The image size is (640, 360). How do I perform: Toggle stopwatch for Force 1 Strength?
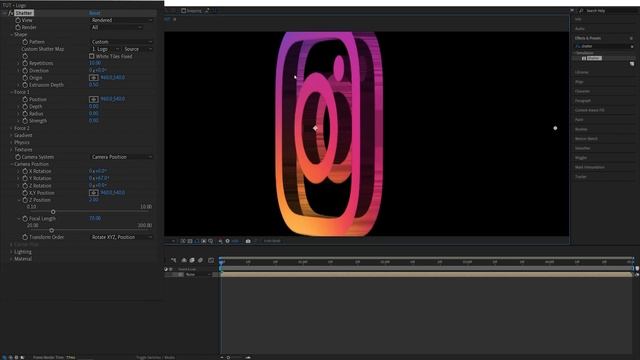coord(25,121)
